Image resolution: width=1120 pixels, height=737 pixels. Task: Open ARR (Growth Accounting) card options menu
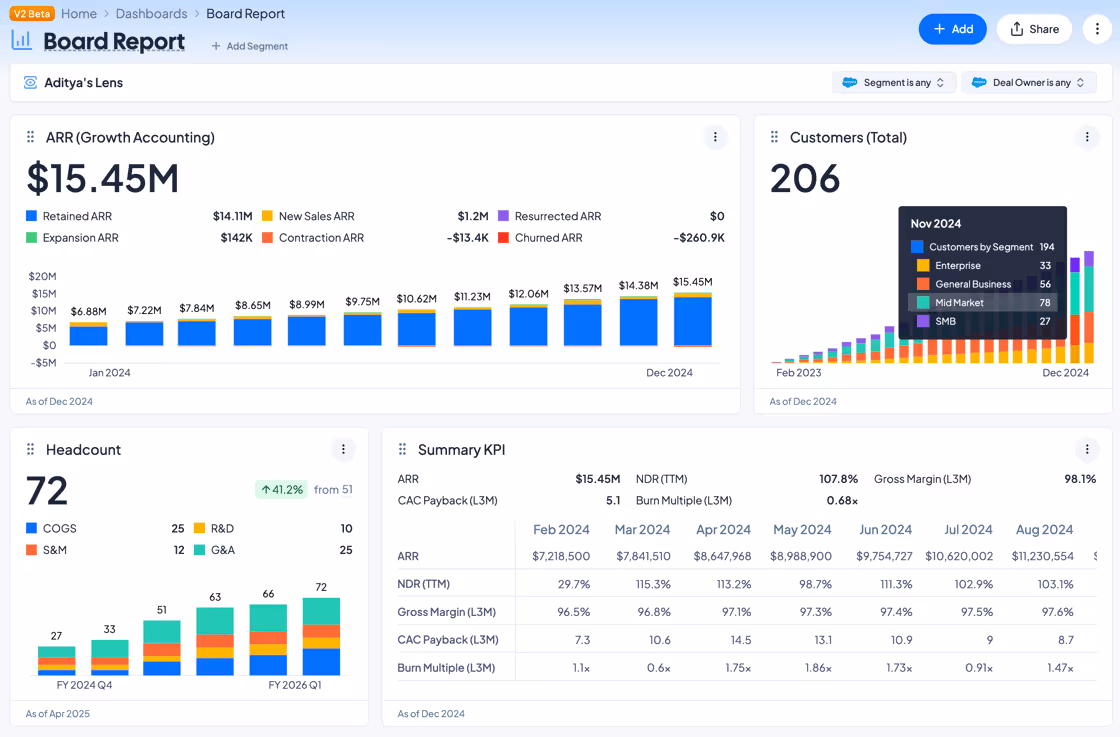click(715, 137)
